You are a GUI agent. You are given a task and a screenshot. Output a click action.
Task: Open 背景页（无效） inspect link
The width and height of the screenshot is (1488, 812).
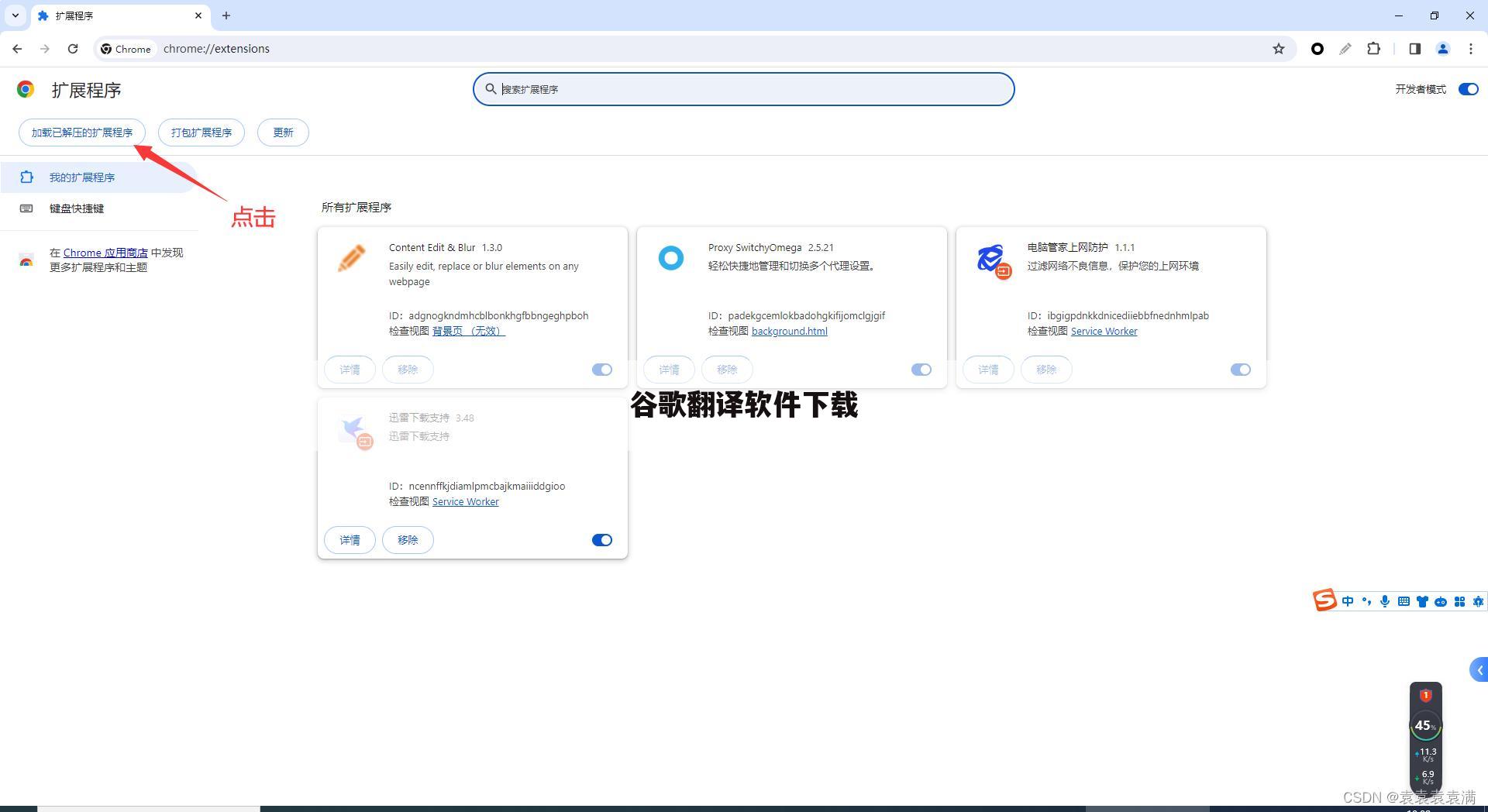coord(469,331)
